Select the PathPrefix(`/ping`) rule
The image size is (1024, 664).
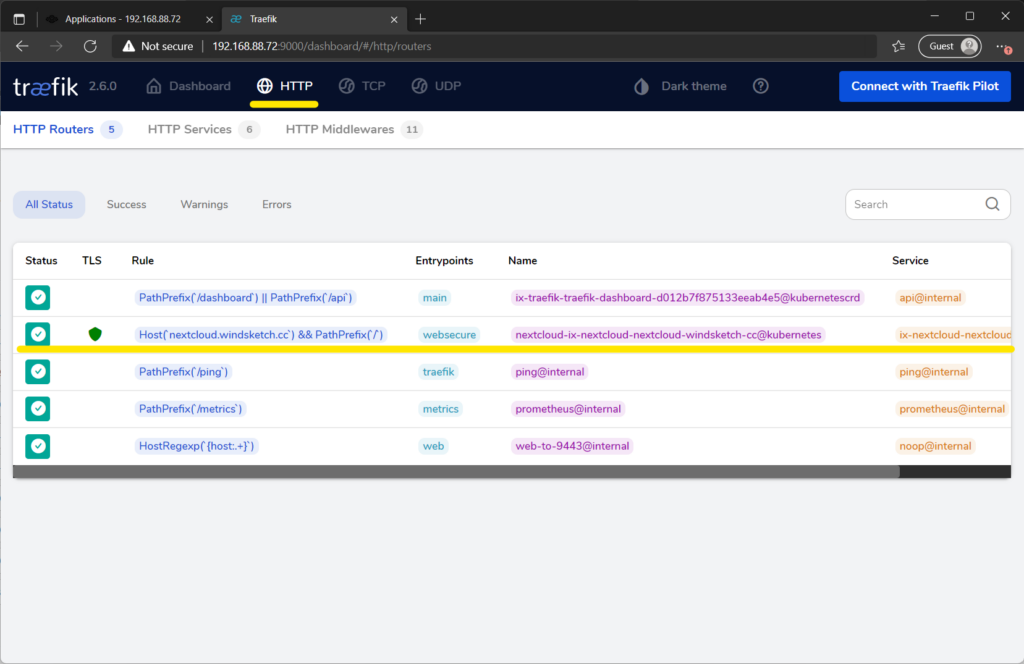pyautogui.click(x=184, y=372)
